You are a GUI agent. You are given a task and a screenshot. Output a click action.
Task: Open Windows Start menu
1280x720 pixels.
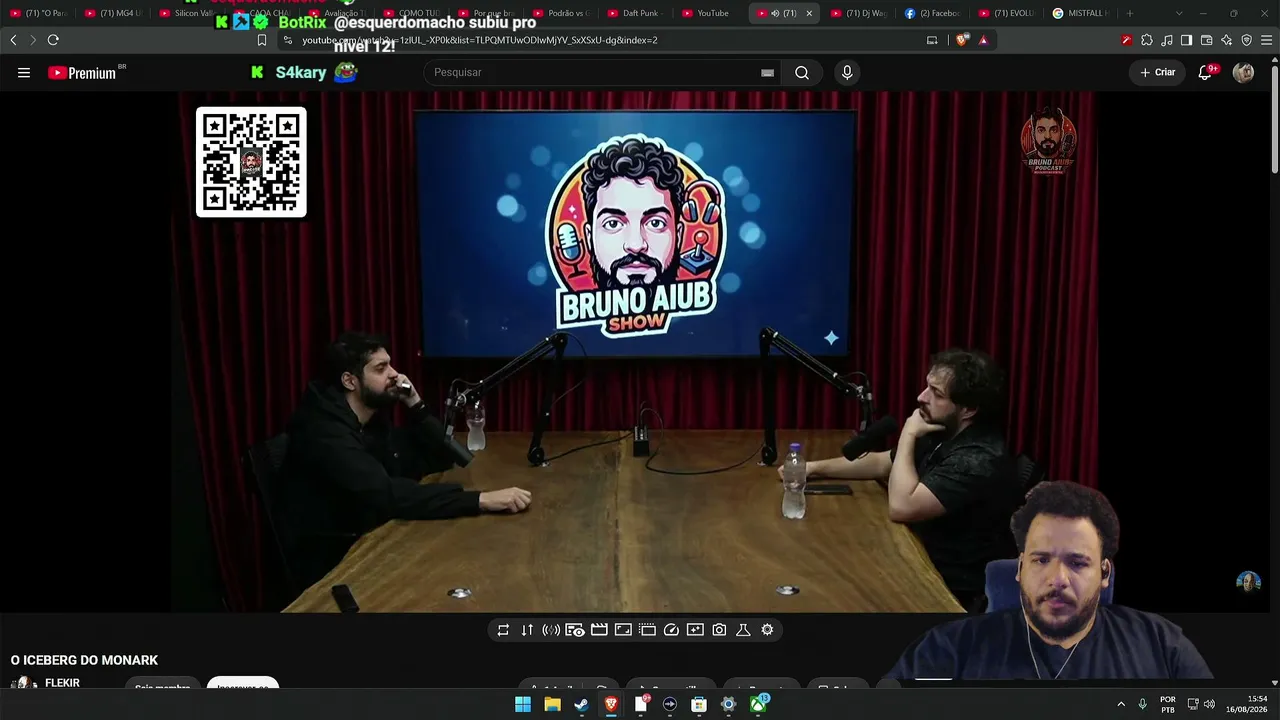tap(523, 705)
